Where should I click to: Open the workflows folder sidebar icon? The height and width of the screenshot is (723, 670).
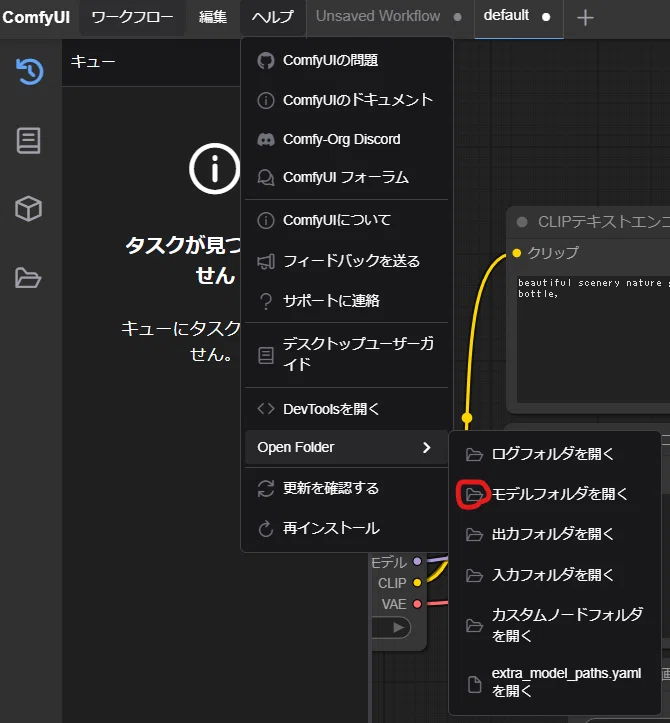coord(28,277)
